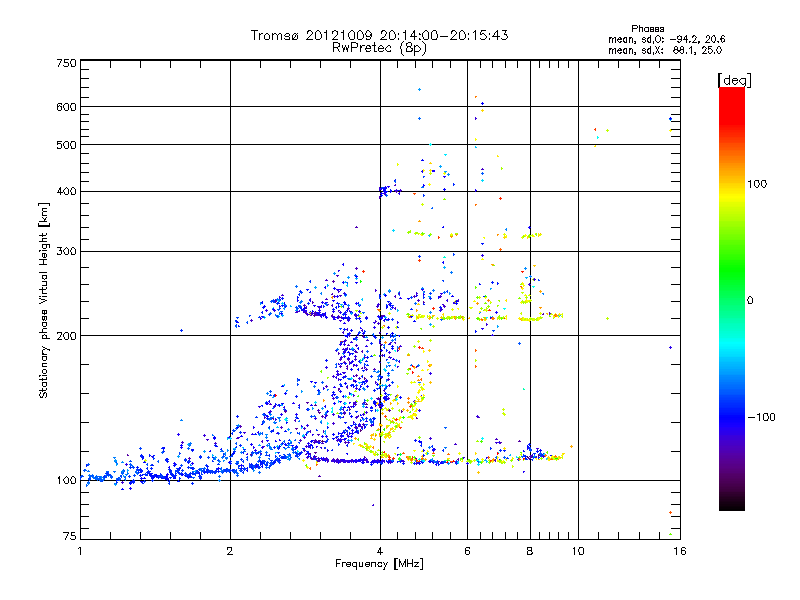This screenshot has width=800, height=600.
Task: Click the '[deg]' colorbar unit label
Action: coord(734,80)
